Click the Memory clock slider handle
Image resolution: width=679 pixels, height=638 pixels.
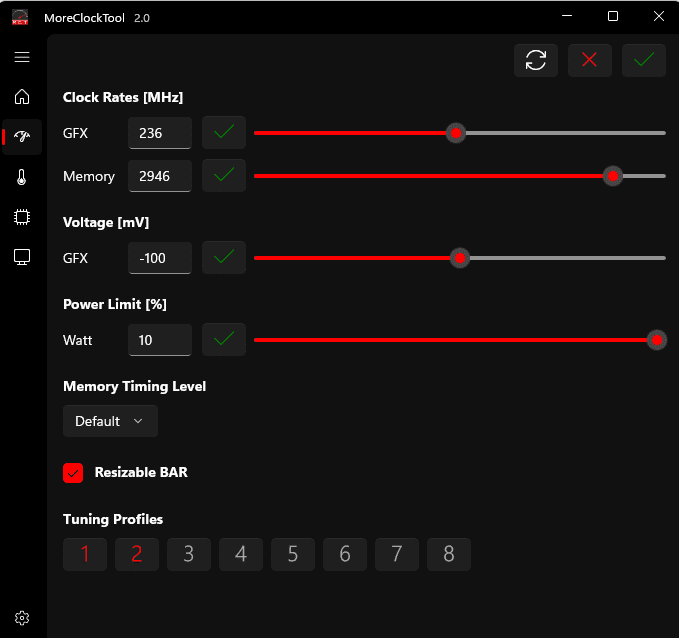coord(613,176)
